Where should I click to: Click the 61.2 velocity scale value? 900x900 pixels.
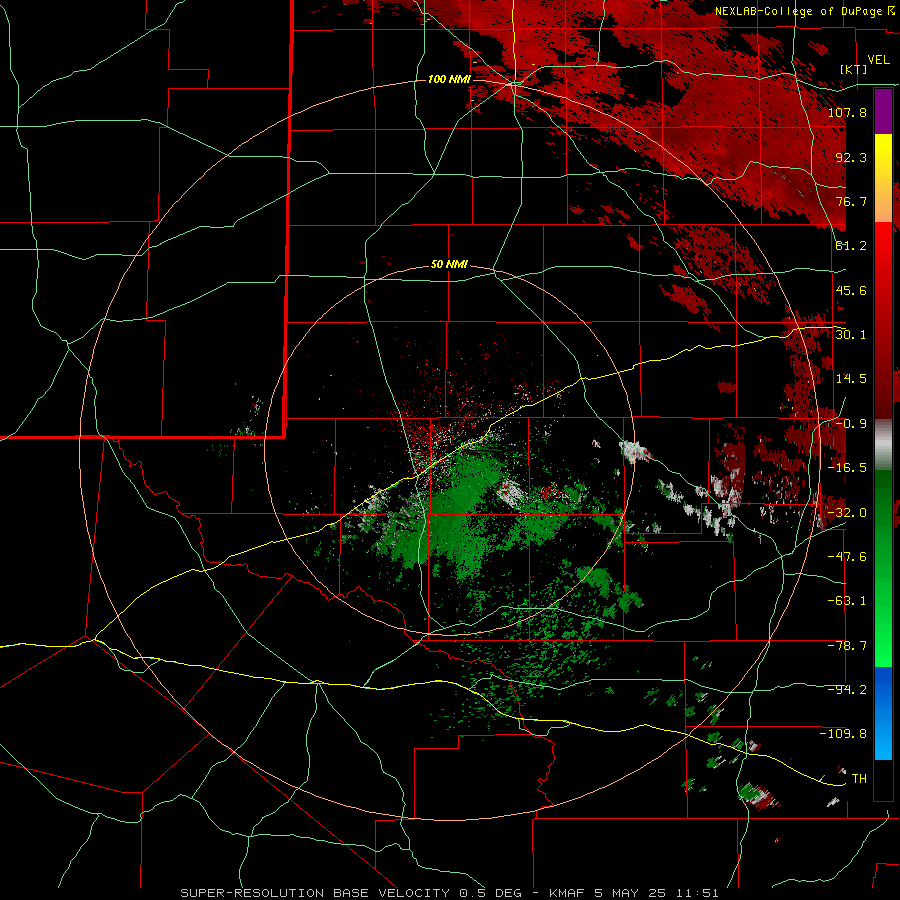(x=851, y=246)
